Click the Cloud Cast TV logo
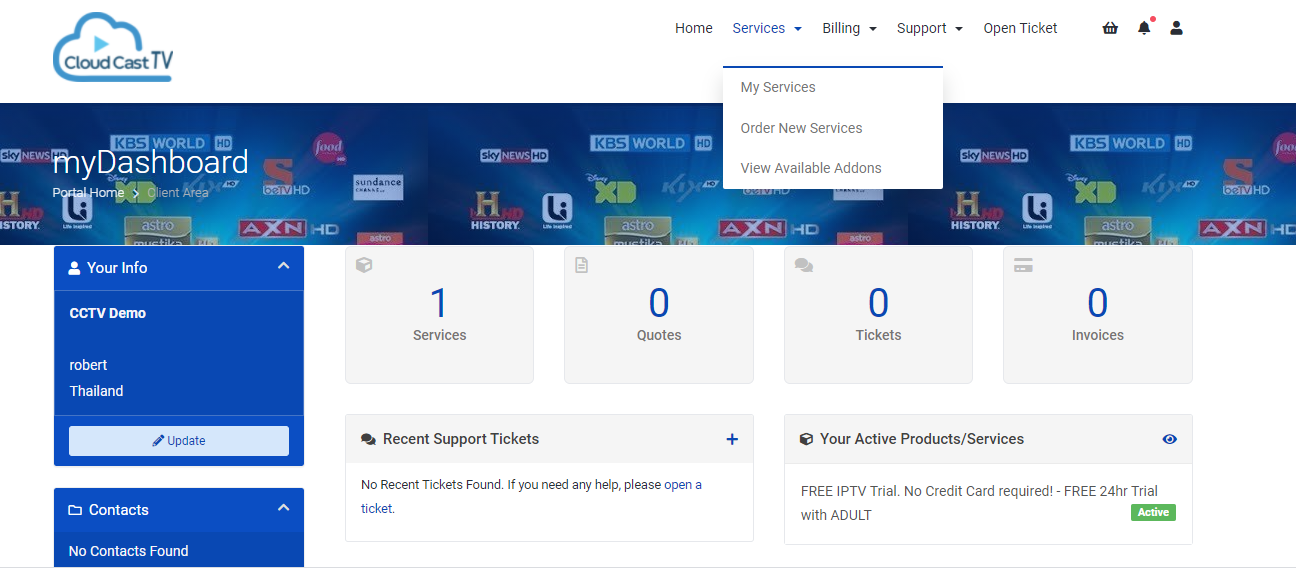 tap(113, 46)
